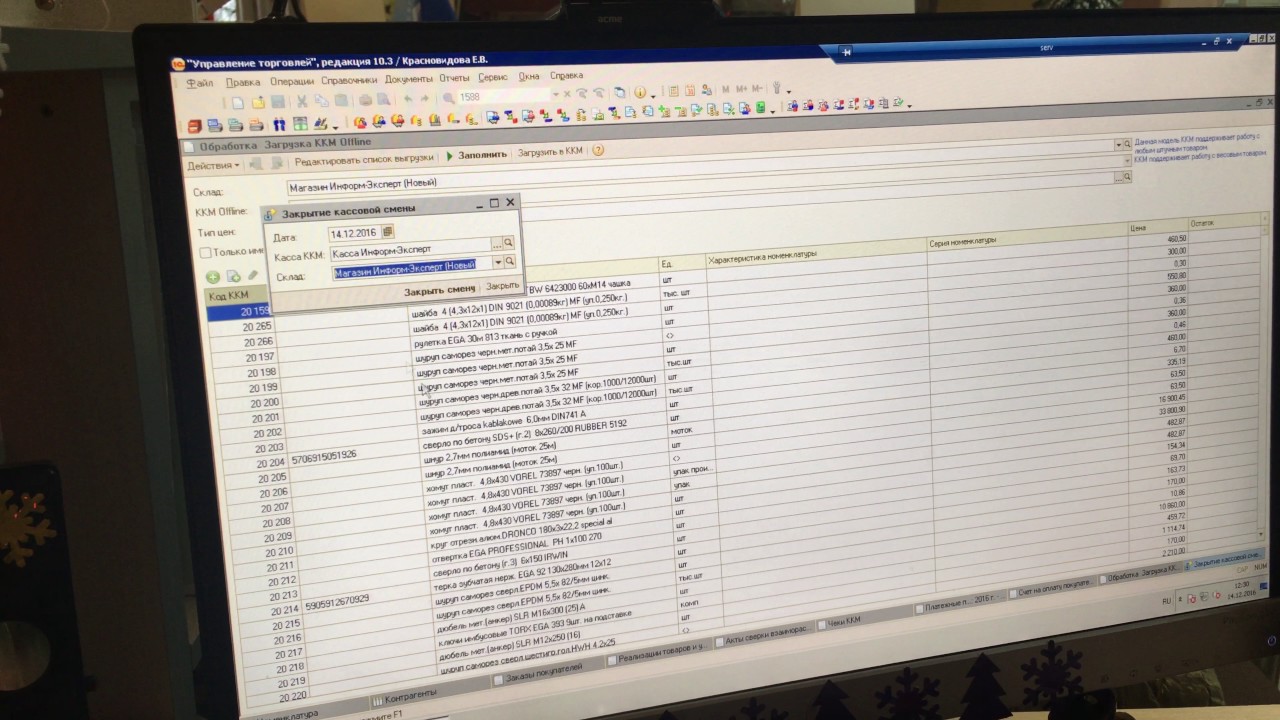This screenshot has width=1280, height=720.
Task: Click the Calendar toolbar icon
Action: pyautogui.click(x=689, y=91)
